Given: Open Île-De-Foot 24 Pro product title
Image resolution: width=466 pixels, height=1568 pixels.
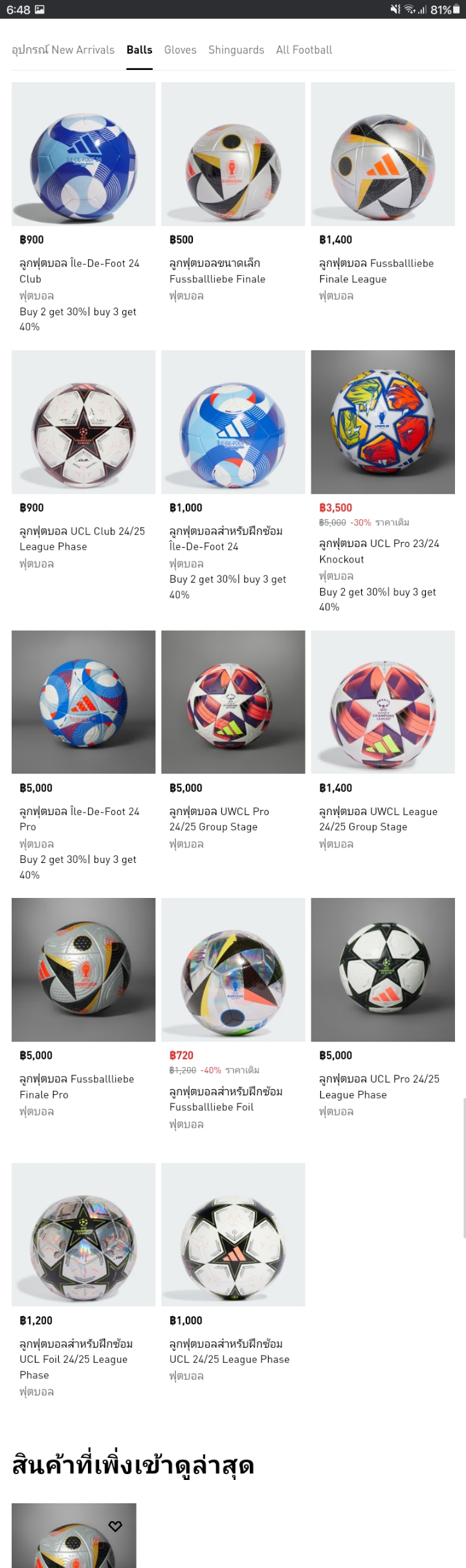Looking at the screenshot, I should click(x=80, y=819).
